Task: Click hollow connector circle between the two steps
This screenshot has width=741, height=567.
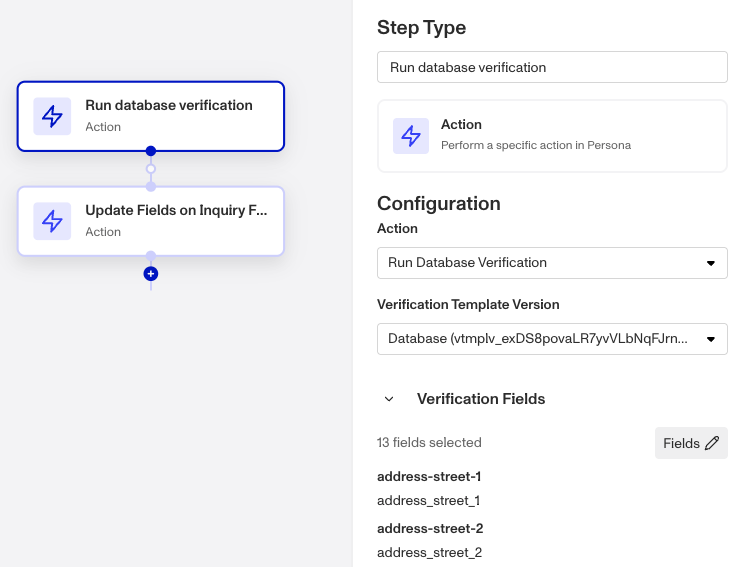Action: [151, 169]
